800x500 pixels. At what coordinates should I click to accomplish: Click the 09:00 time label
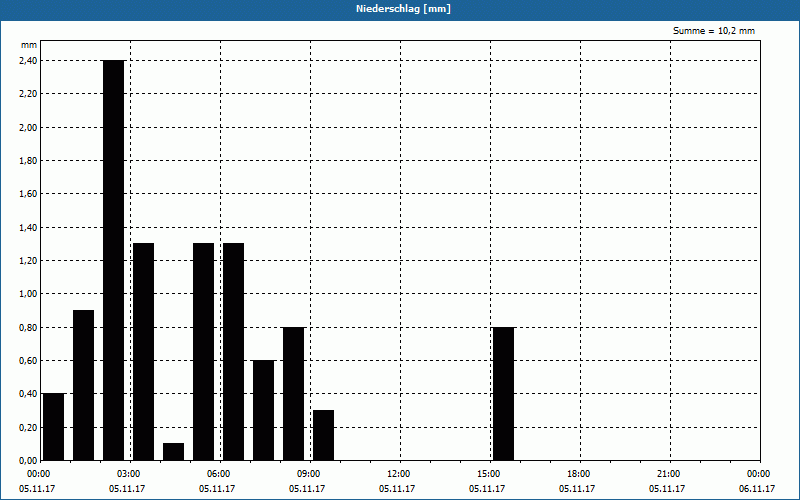[310, 474]
